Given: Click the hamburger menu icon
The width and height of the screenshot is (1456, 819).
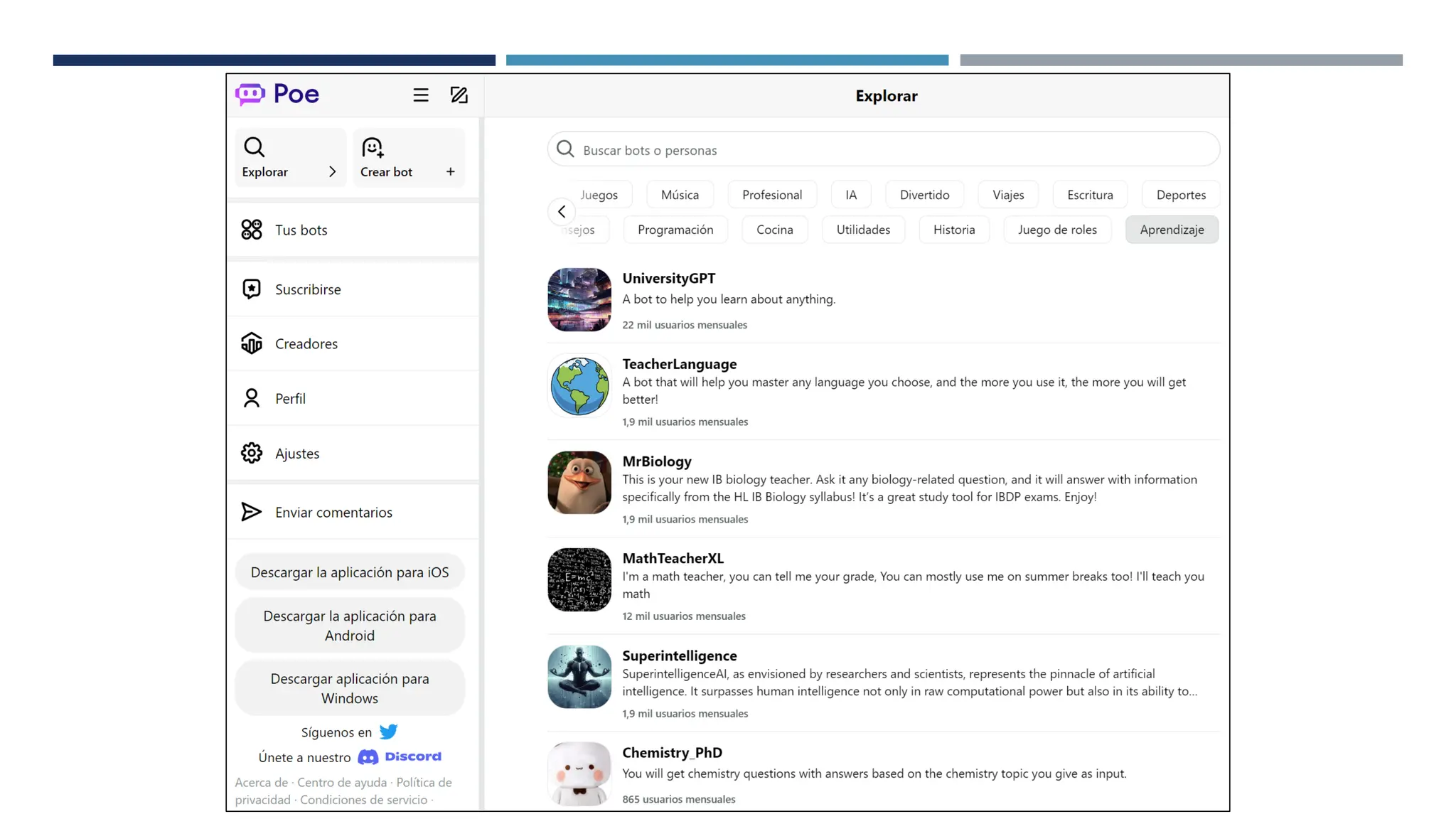Looking at the screenshot, I should coord(420,95).
